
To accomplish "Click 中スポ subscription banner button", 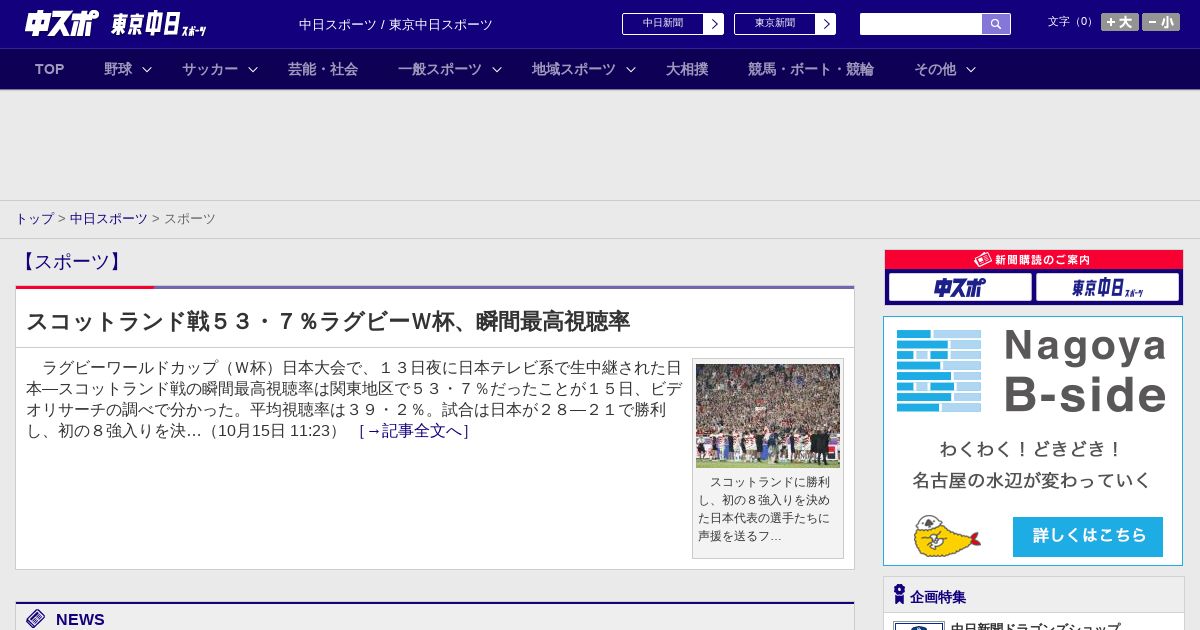I will coord(960,288).
